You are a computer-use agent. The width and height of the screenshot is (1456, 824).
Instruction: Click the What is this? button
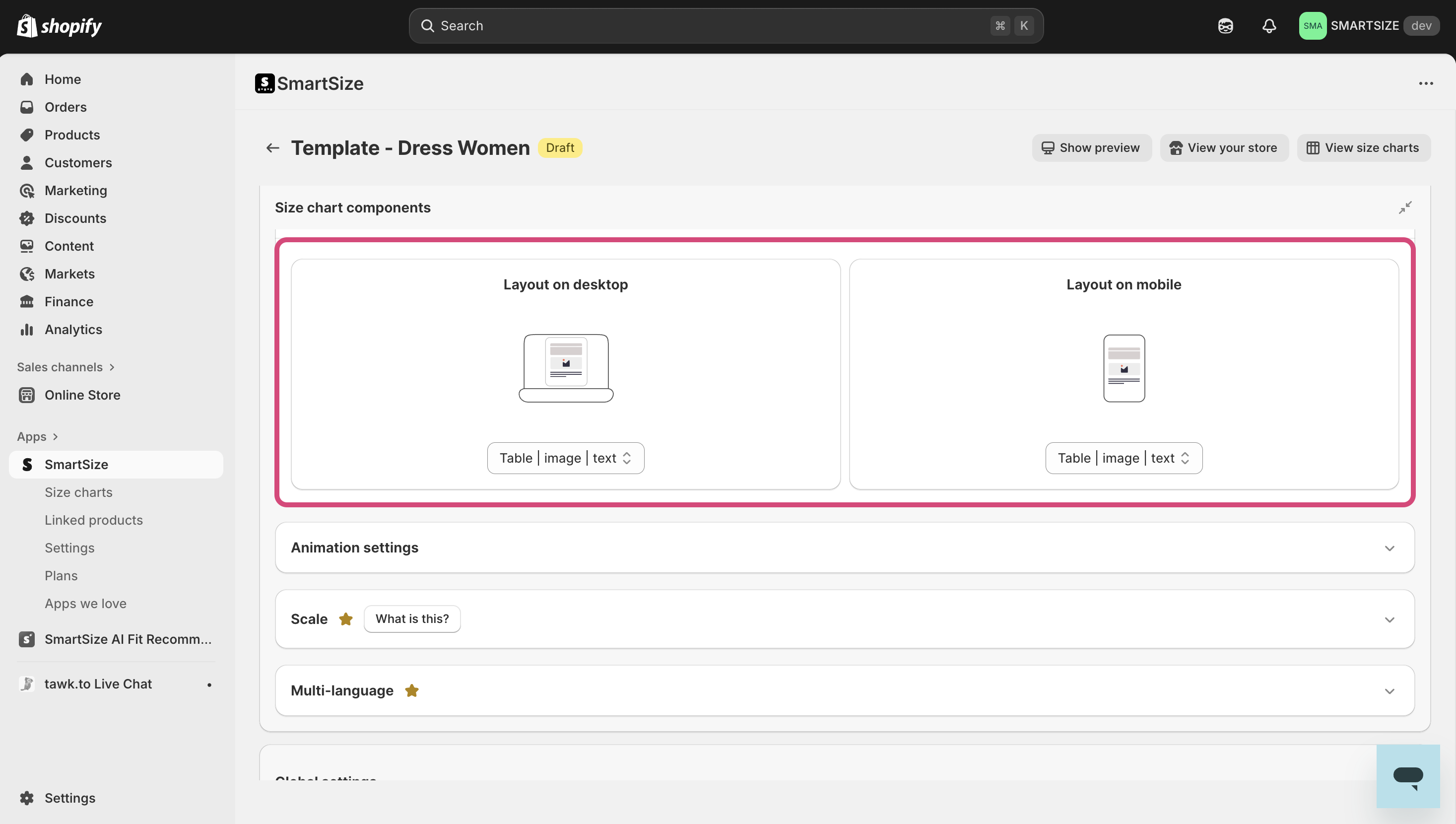(x=412, y=618)
